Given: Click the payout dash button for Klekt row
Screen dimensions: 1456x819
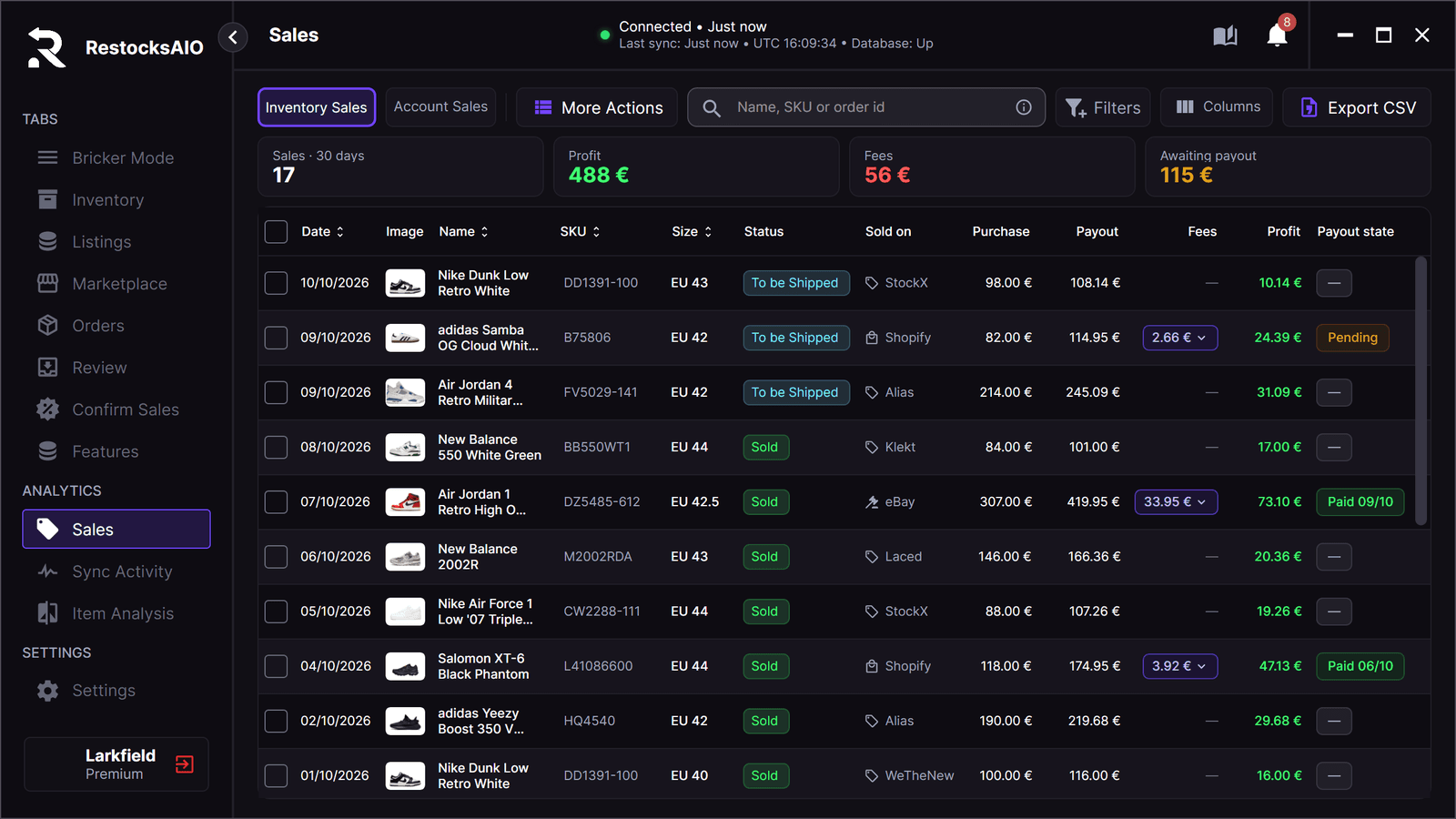Looking at the screenshot, I should pyautogui.click(x=1334, y=447).
